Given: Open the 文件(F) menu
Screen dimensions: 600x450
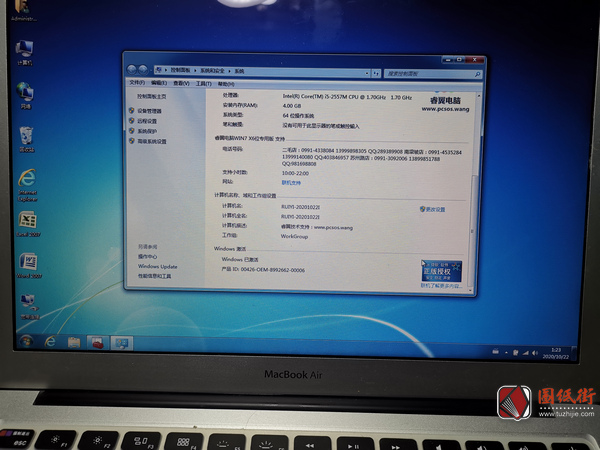Looking at the screenshot, I should (x=137, y=83).
